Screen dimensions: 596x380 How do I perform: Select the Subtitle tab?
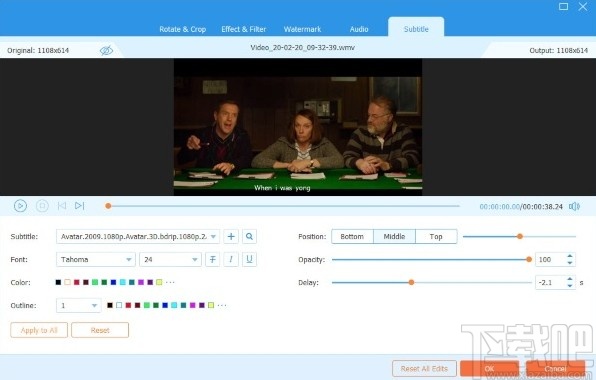416,29
